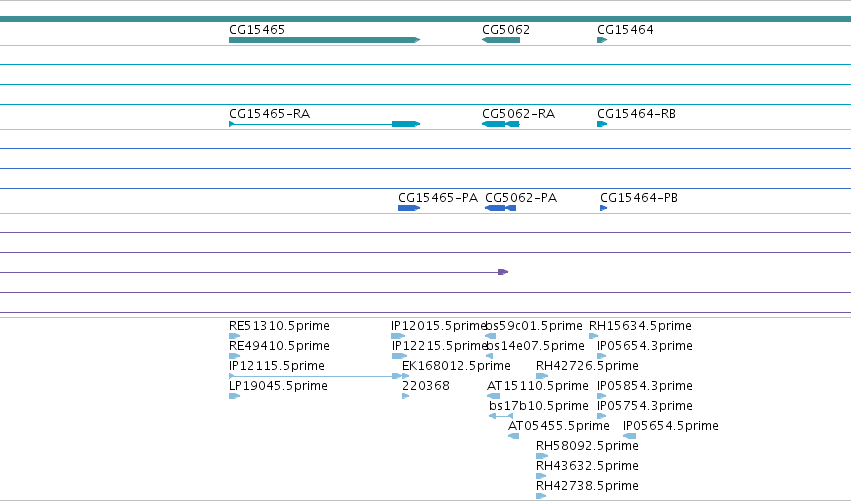This screenshot has height=501, width=851.
Task: Select the CG15465-RA transcript exon block
Action: tap(406, 124)
